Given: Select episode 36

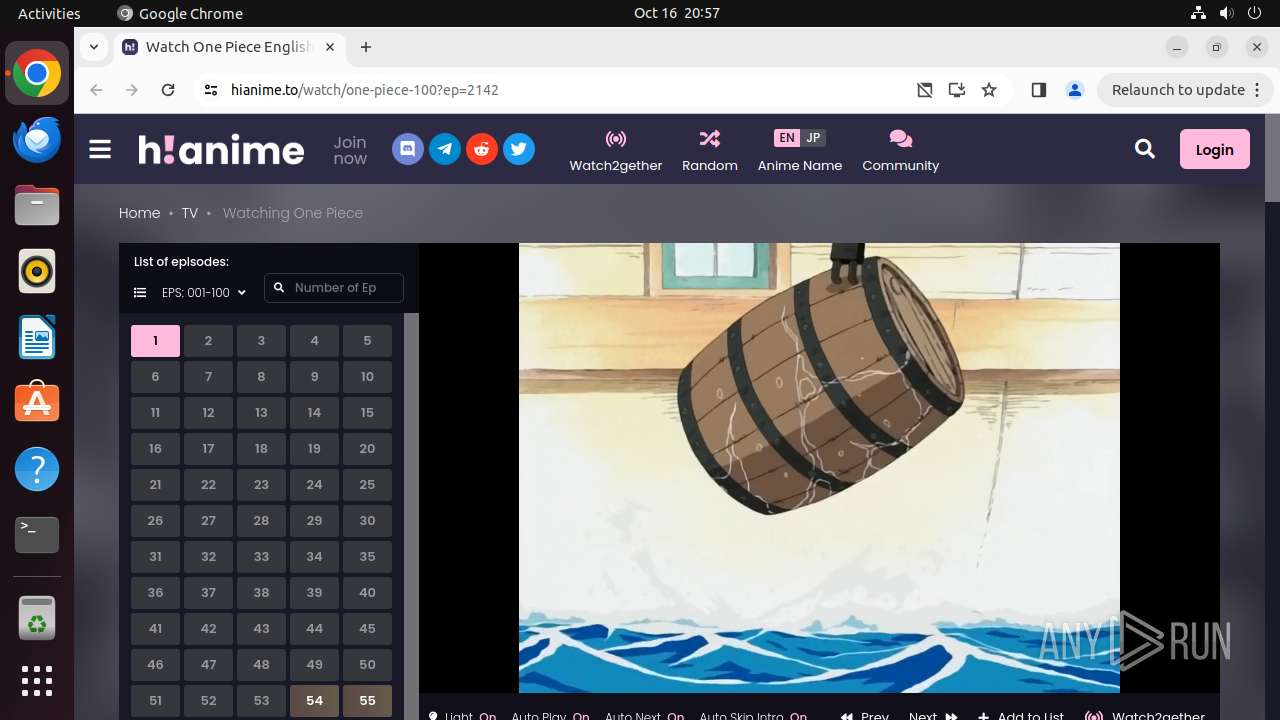Looking at the screenshot, I should (x=155, y=593).
